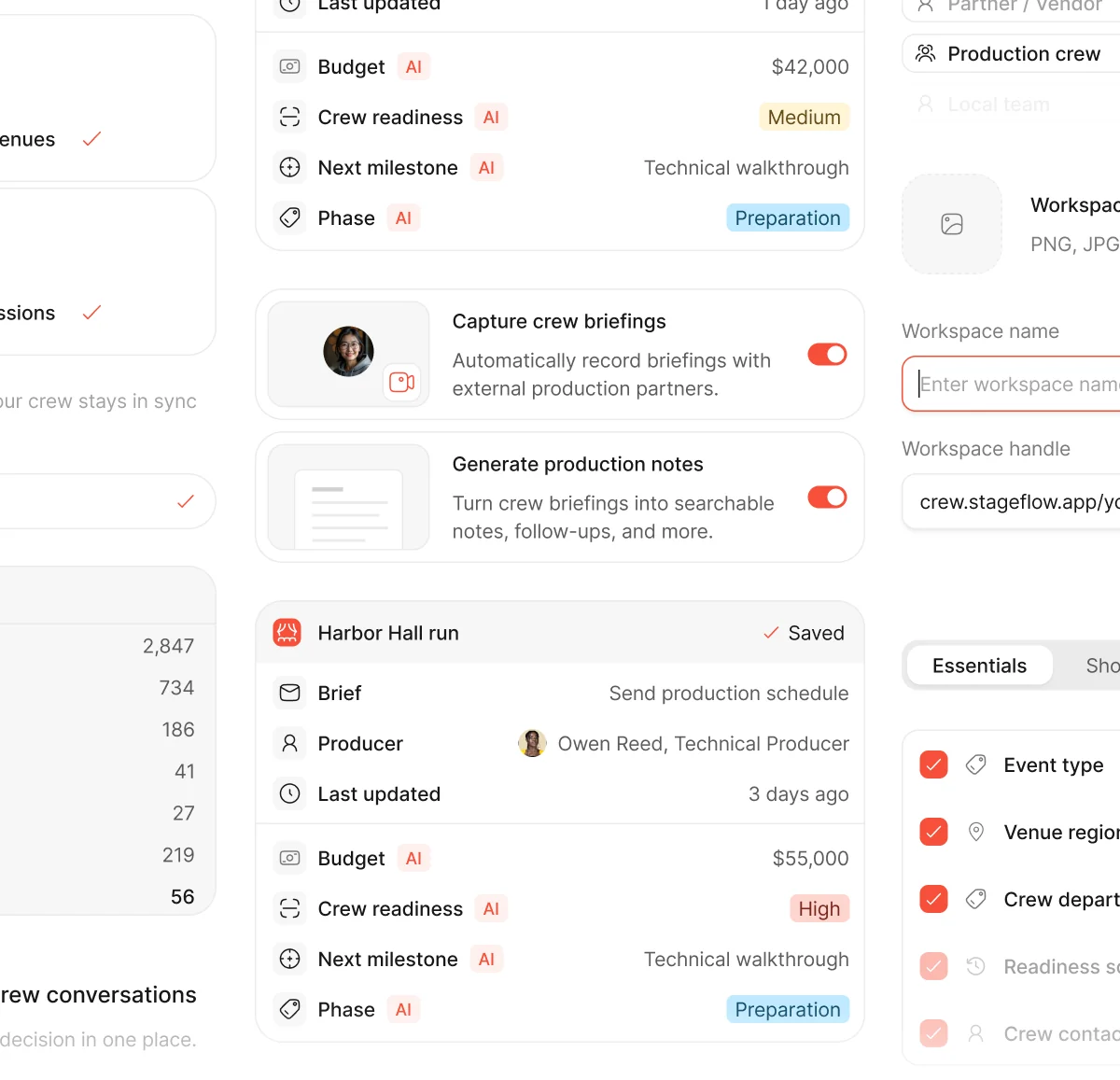This screenshot has height=1080, width=1120.
Task: Click the video camera icon on briefing thumbnail
Action: pyautogui.click(x=402, y=382)
